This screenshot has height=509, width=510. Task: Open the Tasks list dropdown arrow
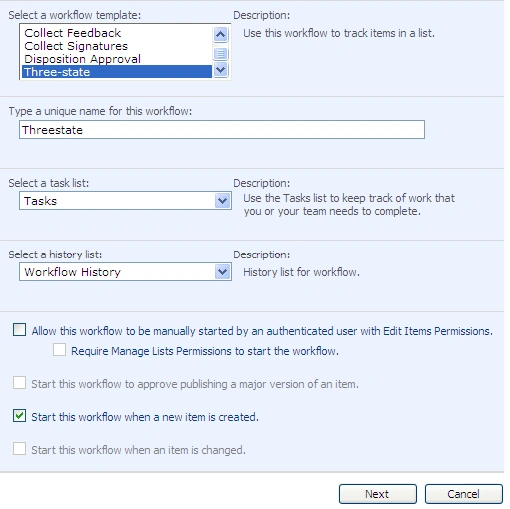[222, 201]
